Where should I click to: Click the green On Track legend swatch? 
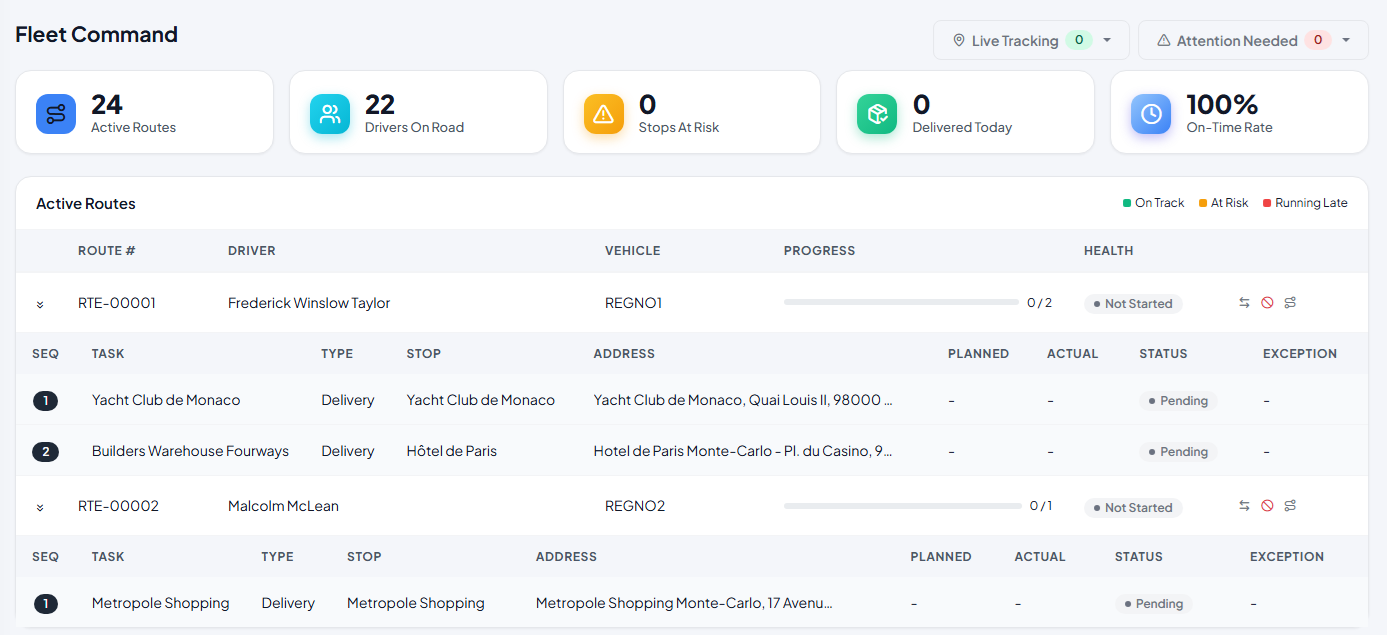(x=1127, y=203)
